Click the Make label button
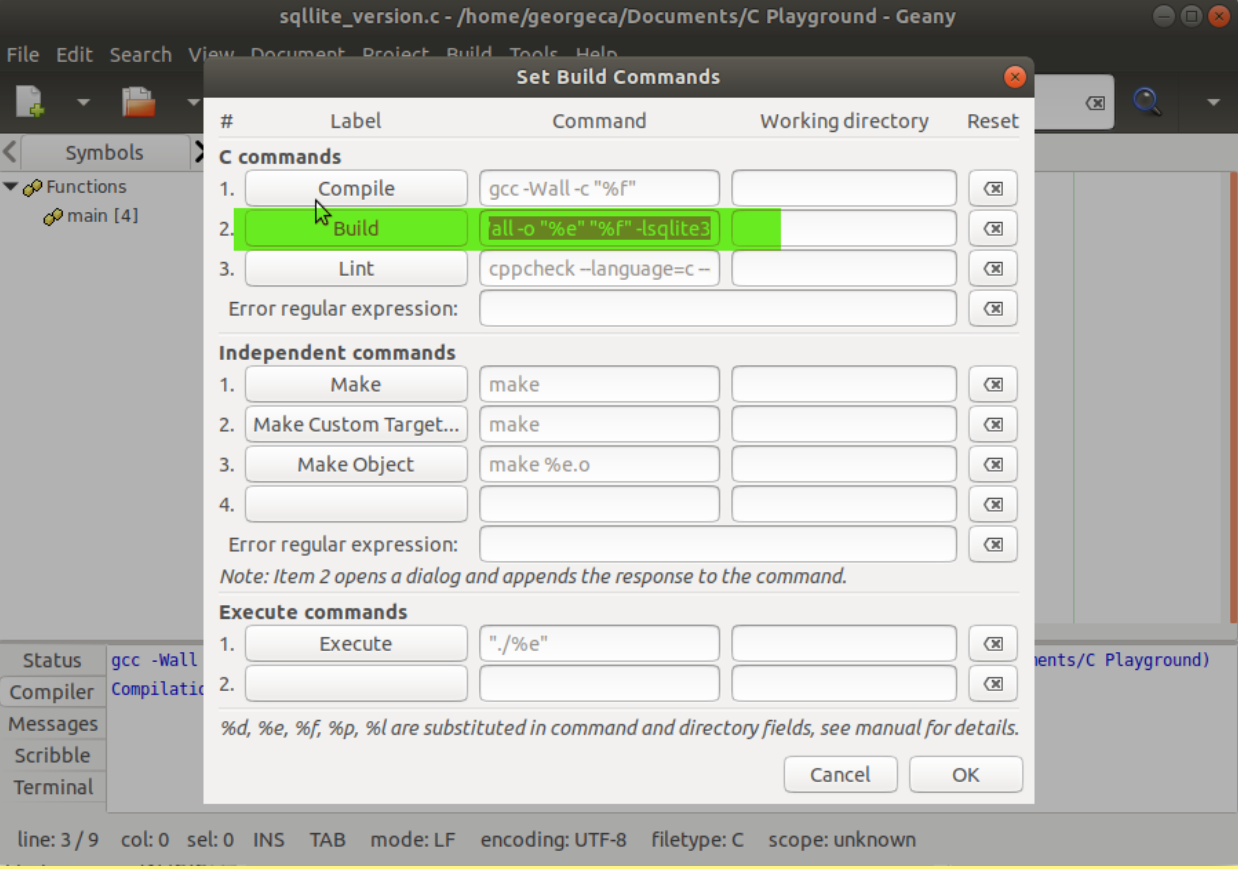The height and width of the screenshot is (869, 1238). 356,384
